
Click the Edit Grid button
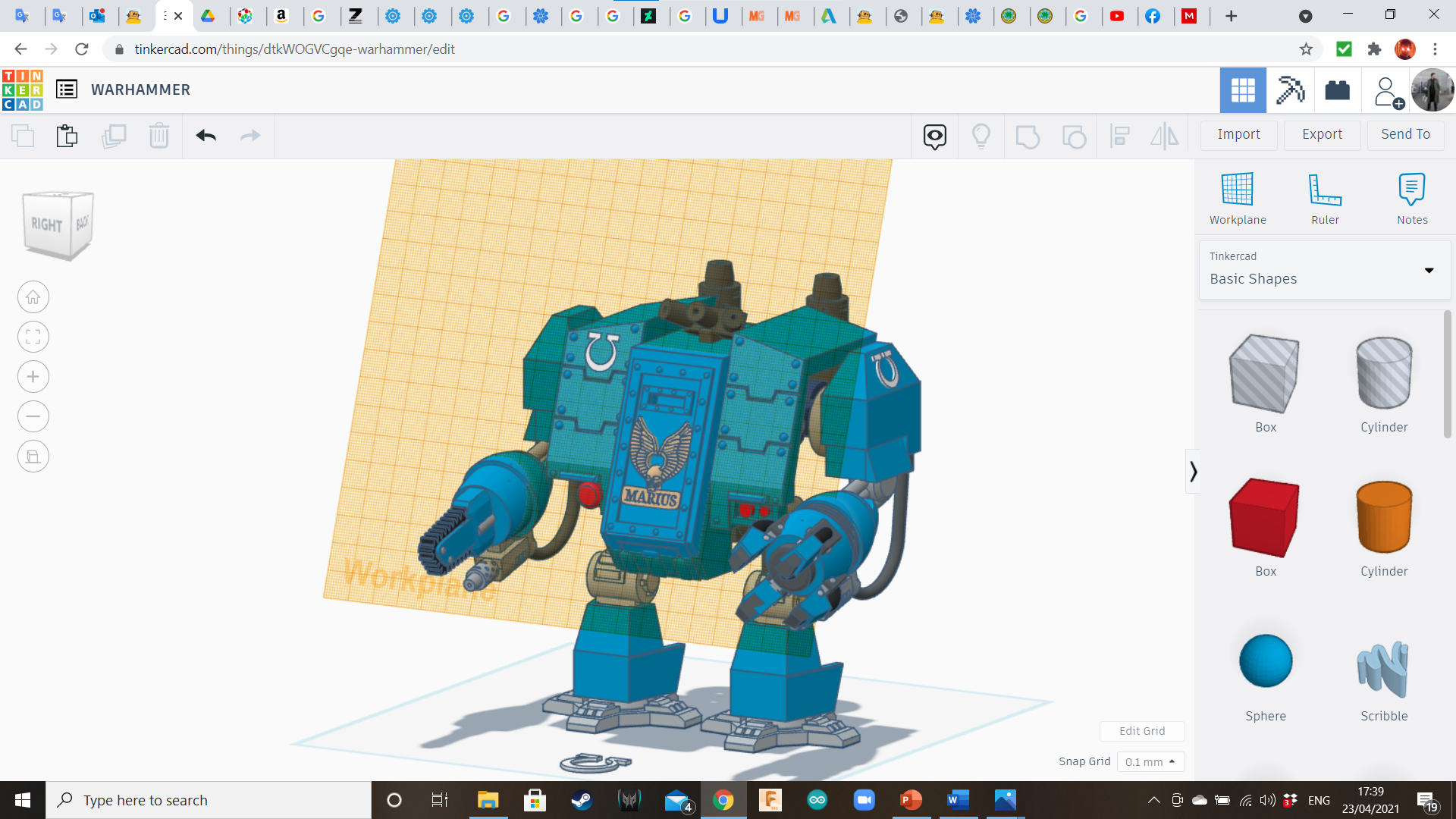pyautogui.click(x=1142, y=731)
